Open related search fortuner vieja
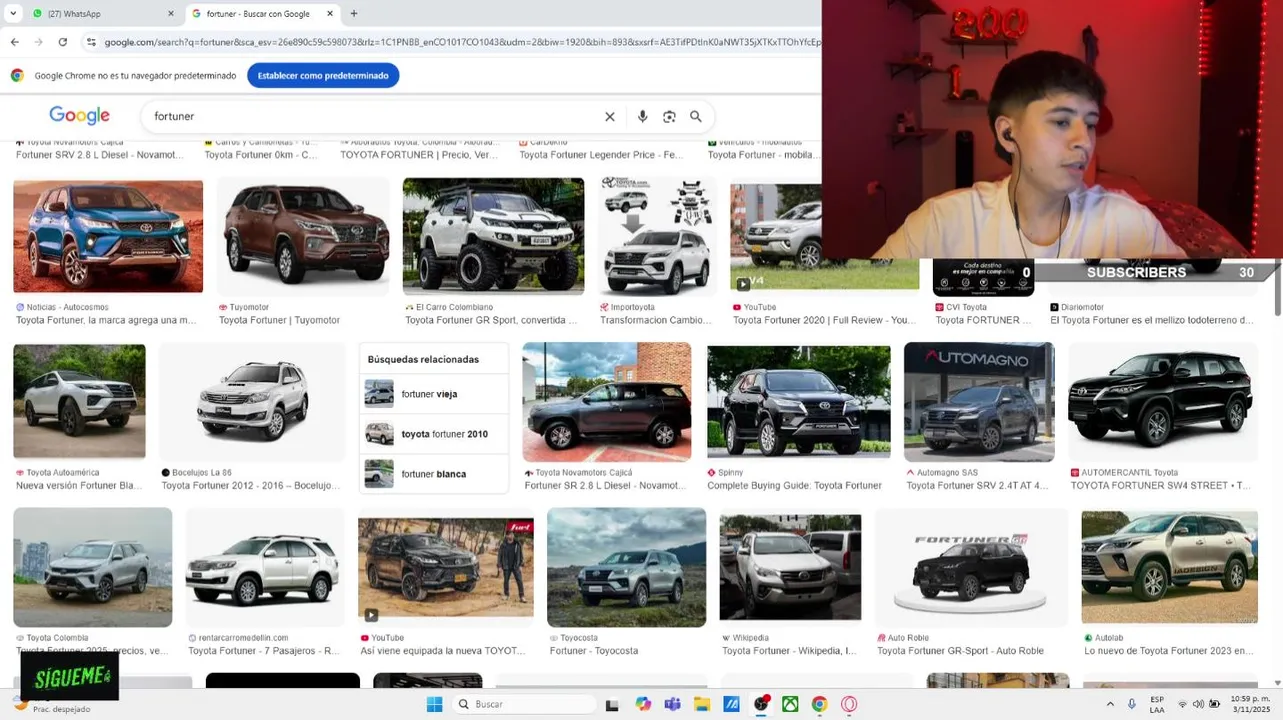Image resolution: width=1283 pixels, height=720 pixels. [434, 394]
